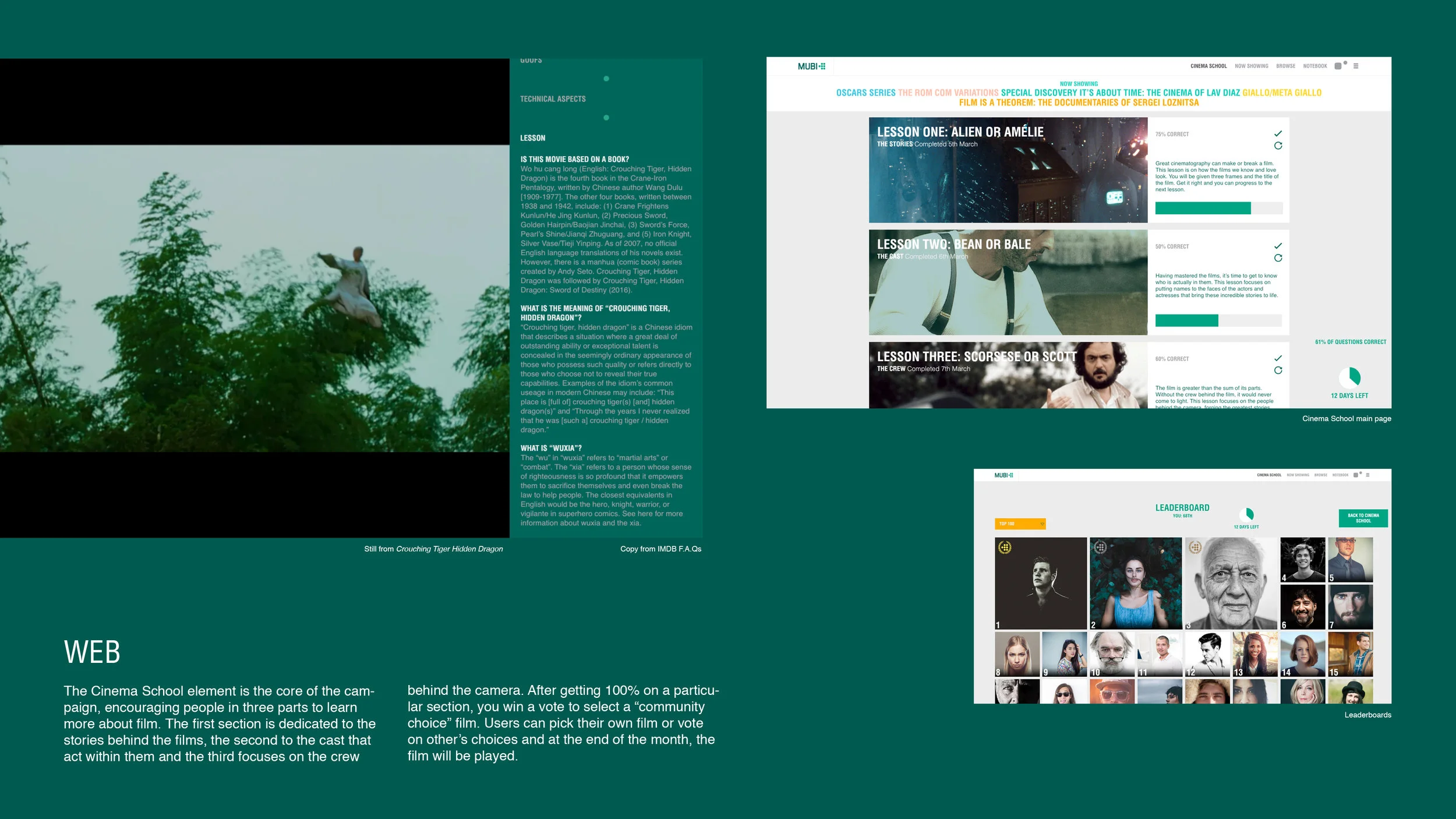Click timeline dot below Technical Aspects
This screenshot has height=819, width=1456.
tap(606, 118)
